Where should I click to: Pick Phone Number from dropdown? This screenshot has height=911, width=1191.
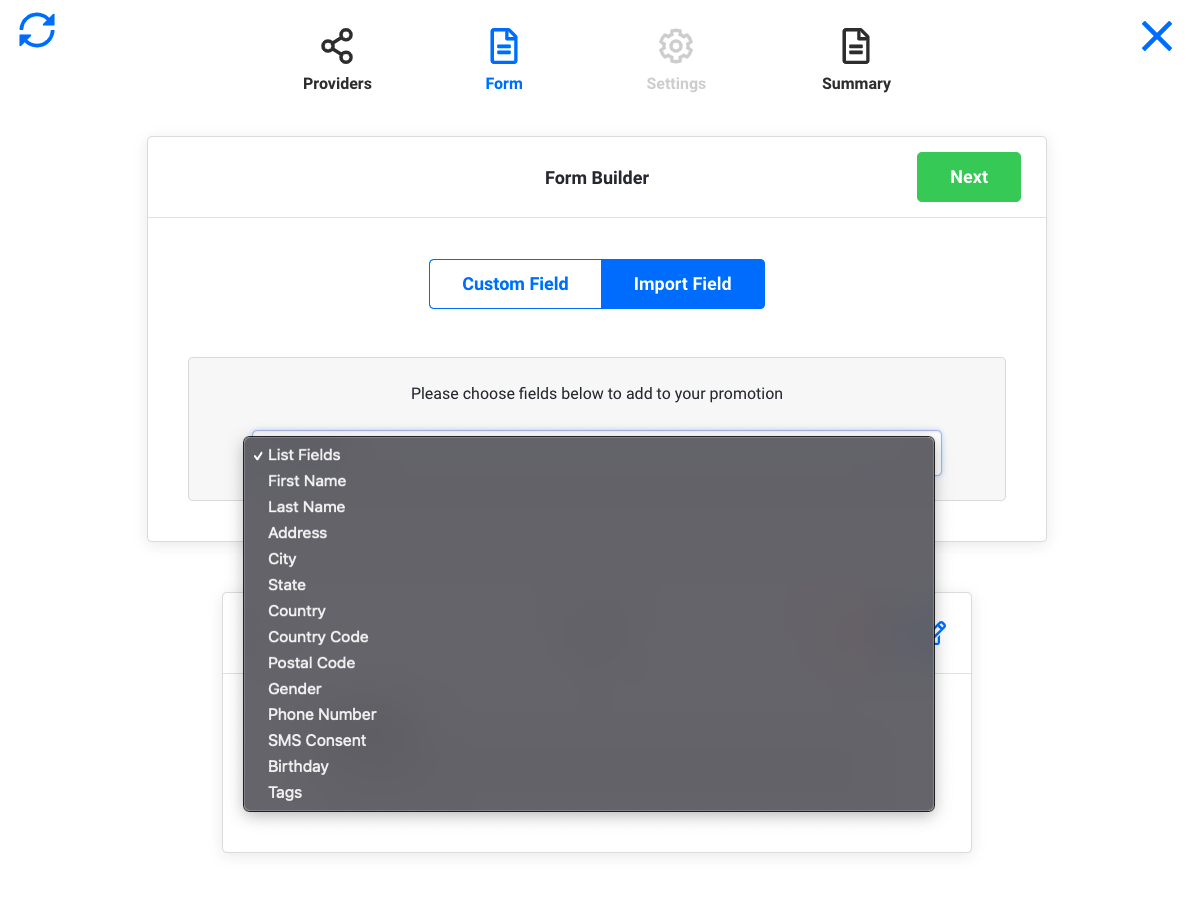[322, 715]
